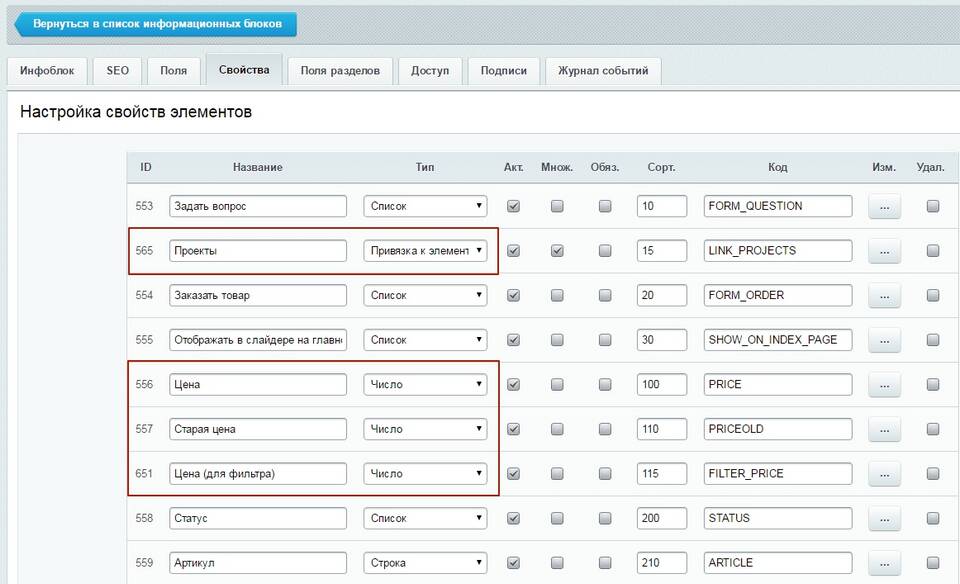Click the Задать вопрос name field
960x584 pixels.
(x=258, y=206)
